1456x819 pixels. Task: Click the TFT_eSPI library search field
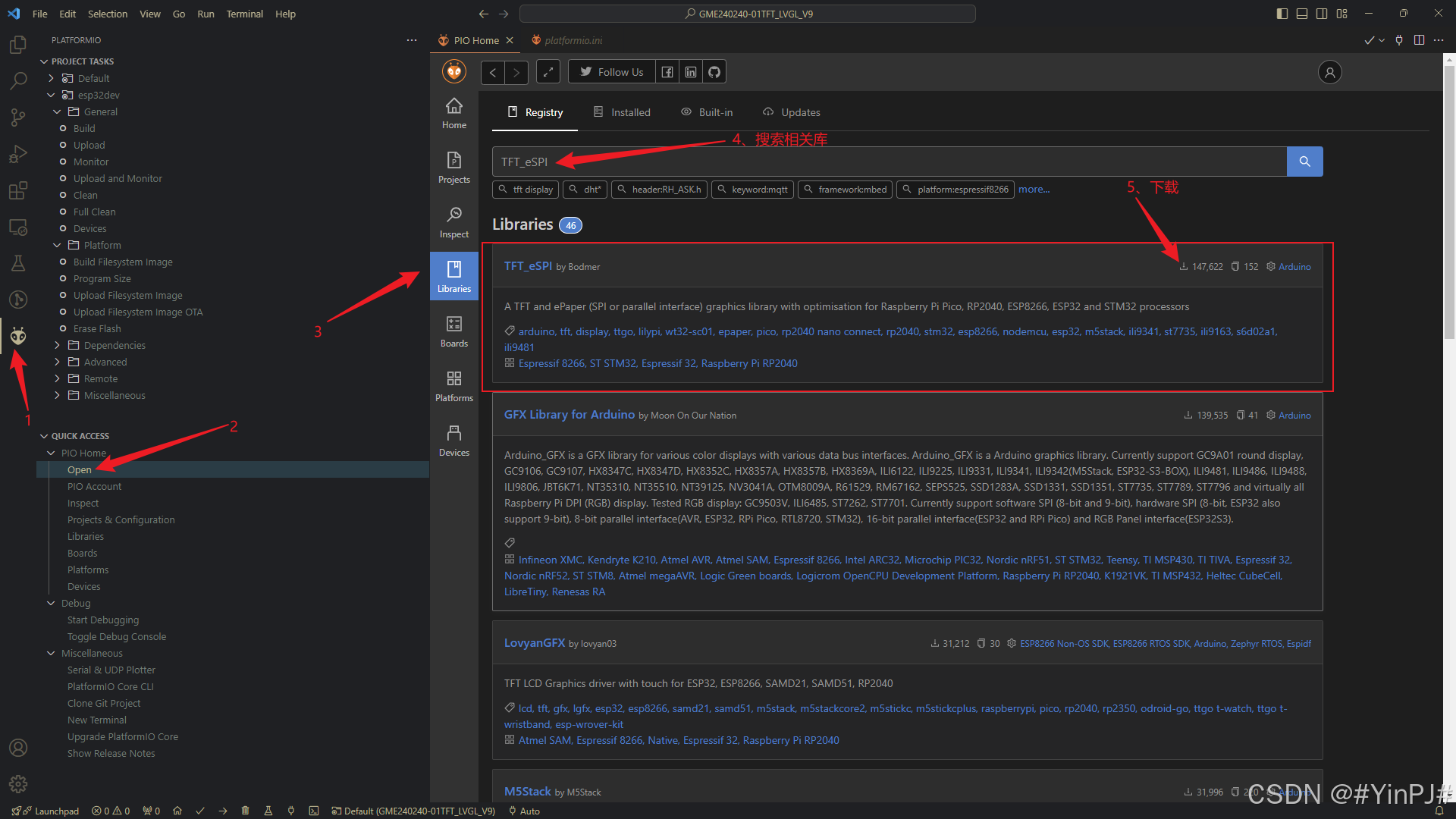click(x=889, y=162)
